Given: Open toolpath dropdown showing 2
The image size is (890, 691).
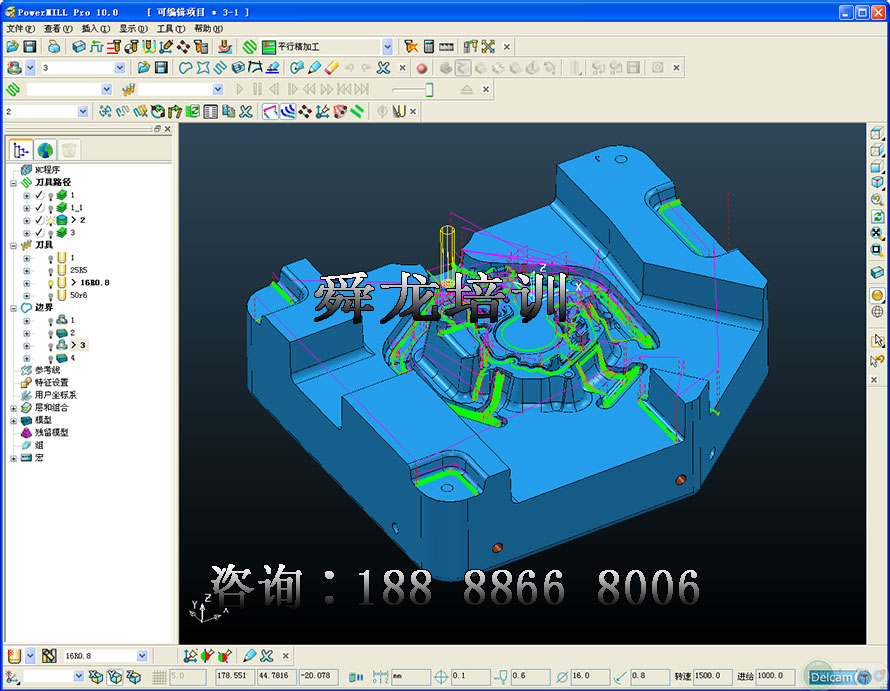Looking at the screenshot, I should point(83,112).
